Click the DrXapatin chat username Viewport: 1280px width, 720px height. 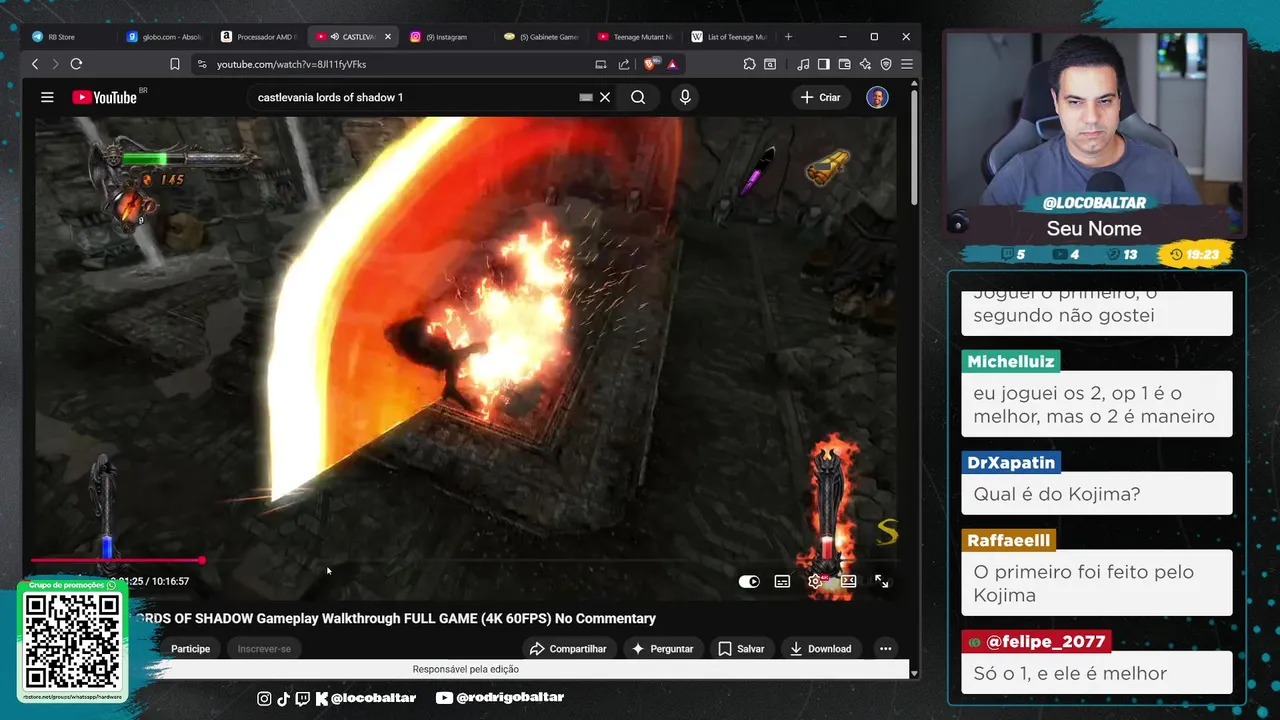point(1011,463)
